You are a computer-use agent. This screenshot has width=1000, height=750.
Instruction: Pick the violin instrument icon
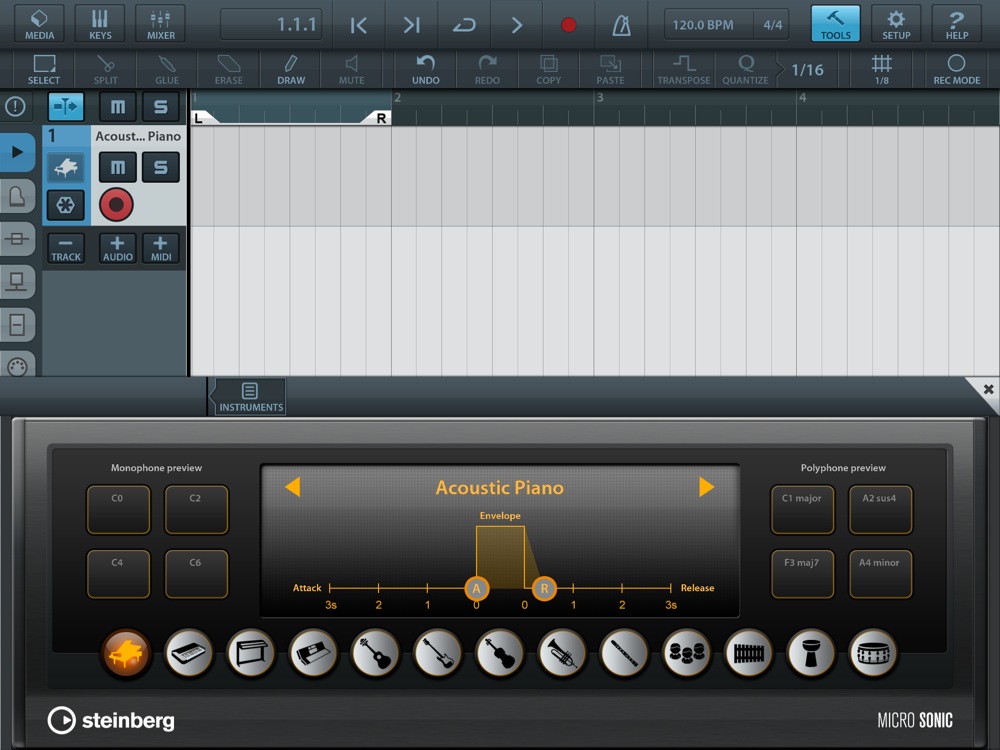coord(500,653)
